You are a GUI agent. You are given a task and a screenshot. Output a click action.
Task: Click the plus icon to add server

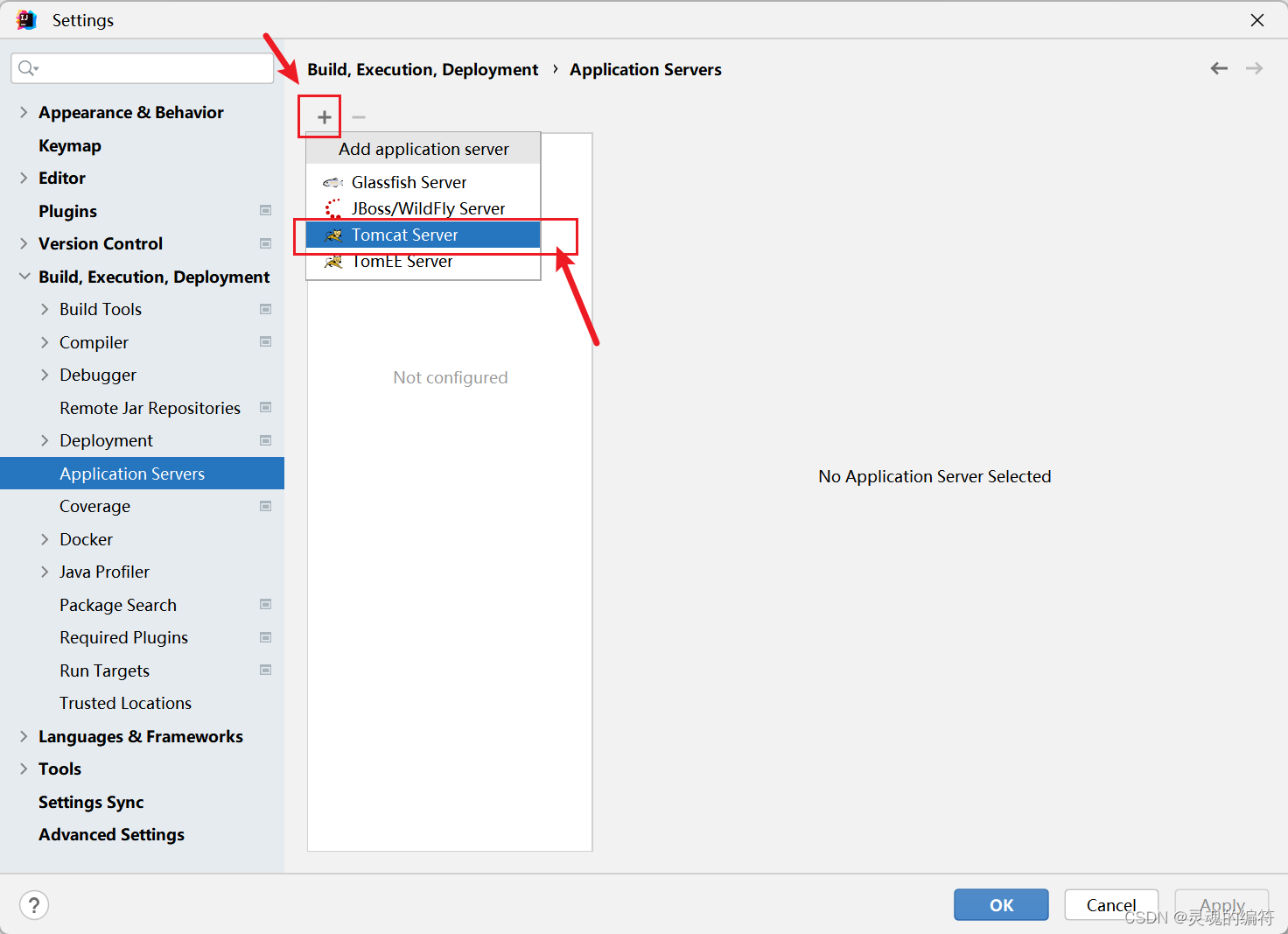pos(324,117)
